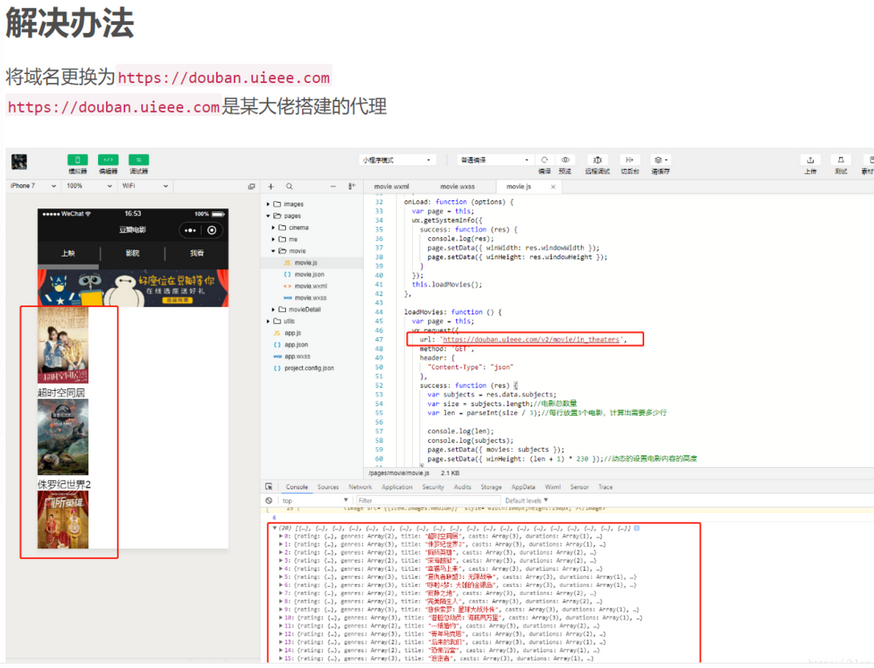Switch to movie.wxml editor tab
874x668 pixels.
click(391, 187)
